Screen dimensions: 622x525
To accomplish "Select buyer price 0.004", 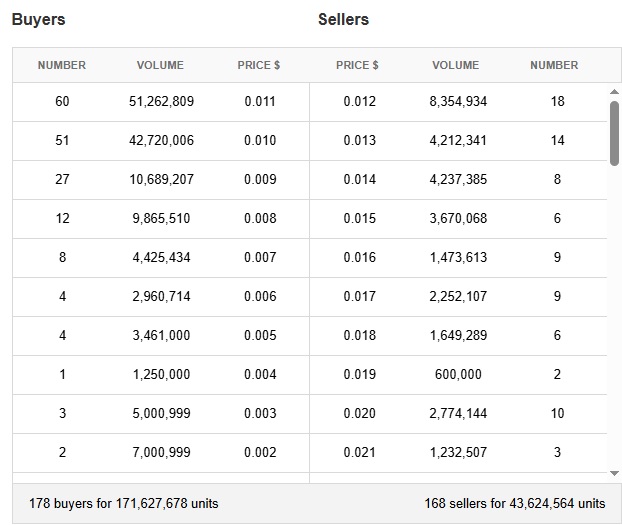I will tap(260, 374).
